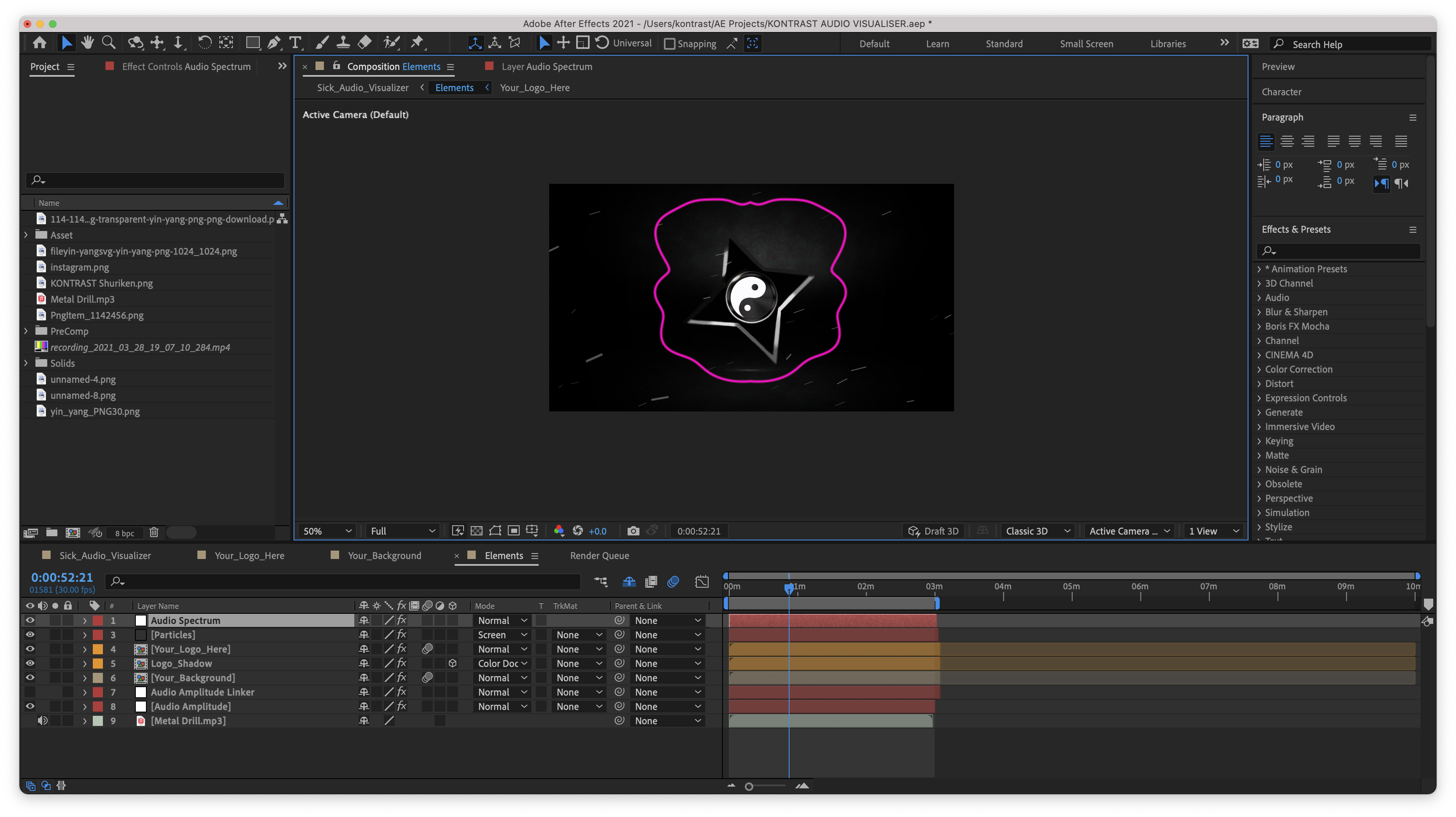1456x817 pixels.
Task: Switch to Layer Audio Spectrum tab
Action: [x=547, y=67]
